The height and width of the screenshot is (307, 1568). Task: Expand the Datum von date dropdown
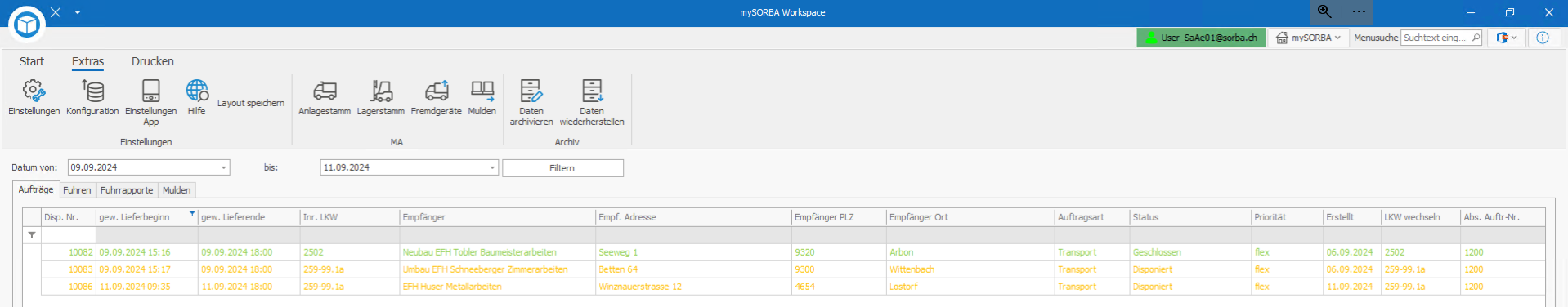point(223,167)
